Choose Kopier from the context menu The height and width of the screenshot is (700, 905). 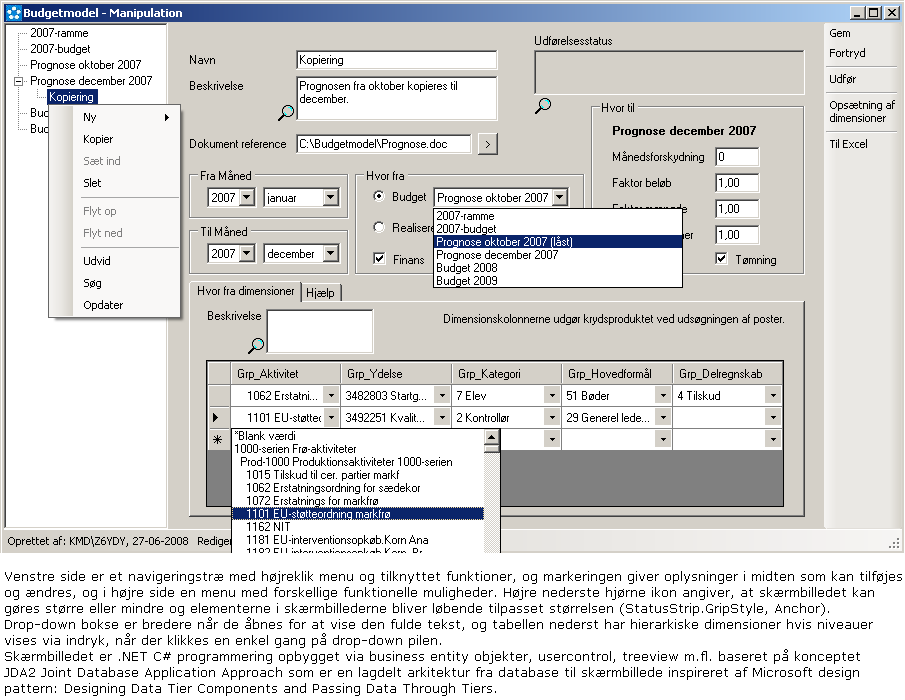(x=98, y=139)
